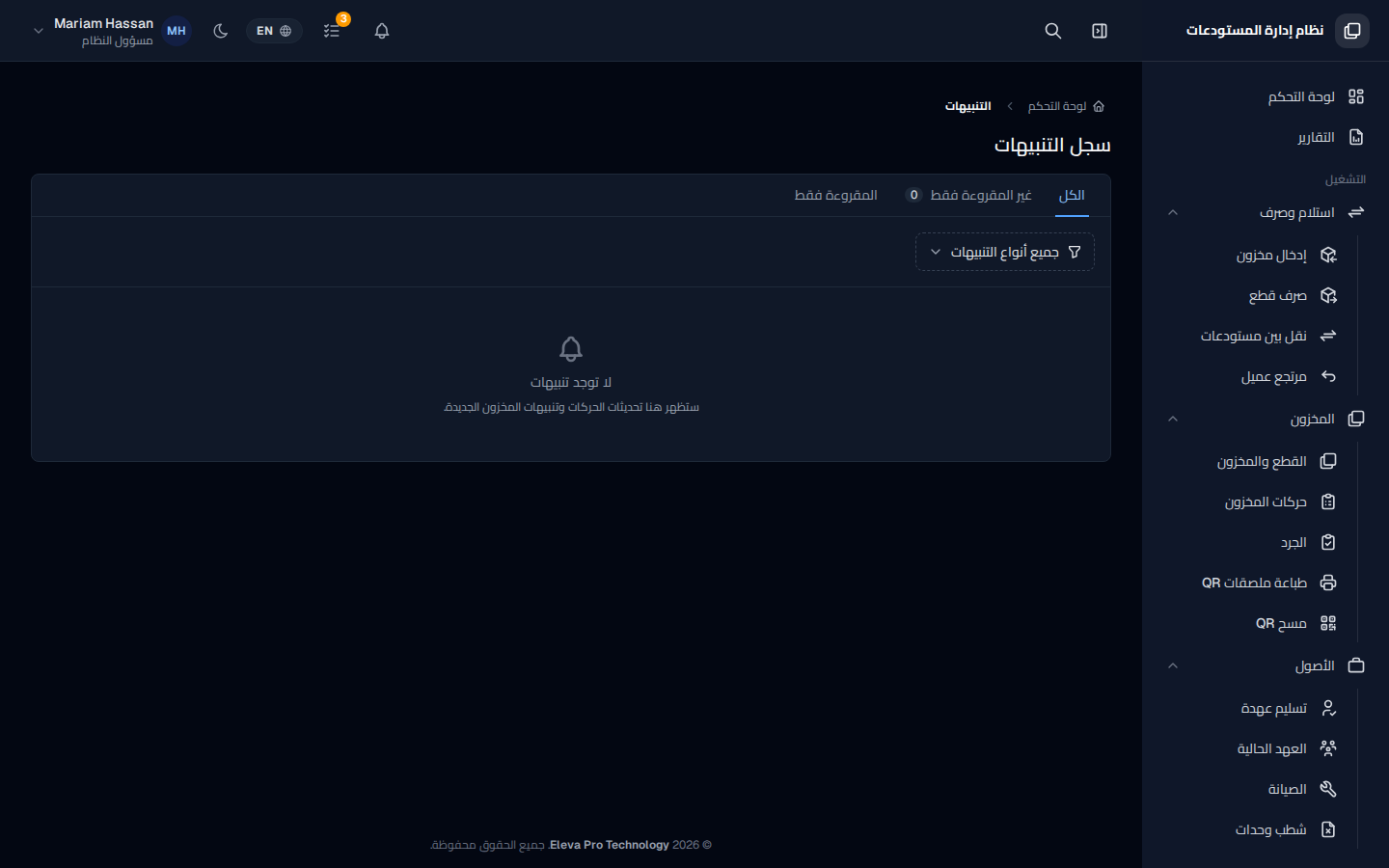
Task: Switch to المقروءة فقط tab
Action: tap(835, 196)
